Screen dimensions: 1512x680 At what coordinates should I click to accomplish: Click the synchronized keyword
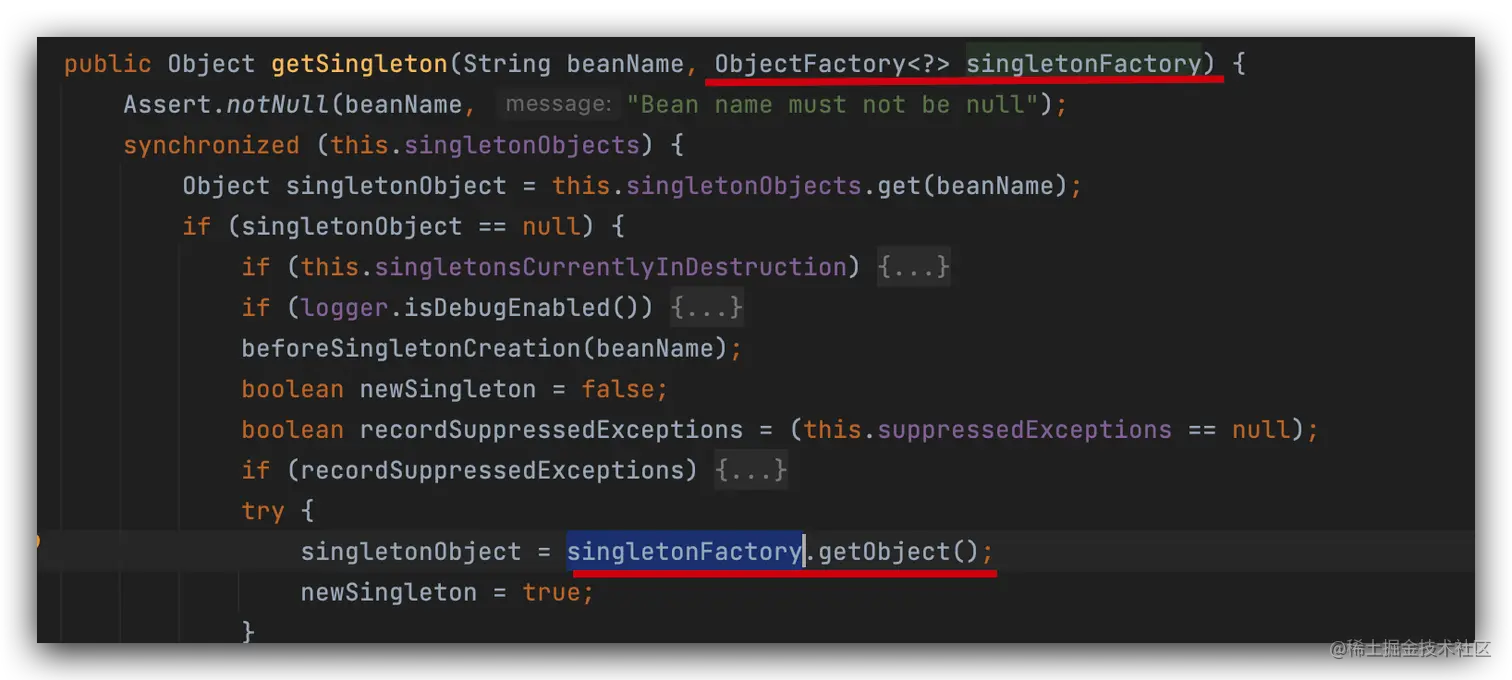tap(211, 146)
